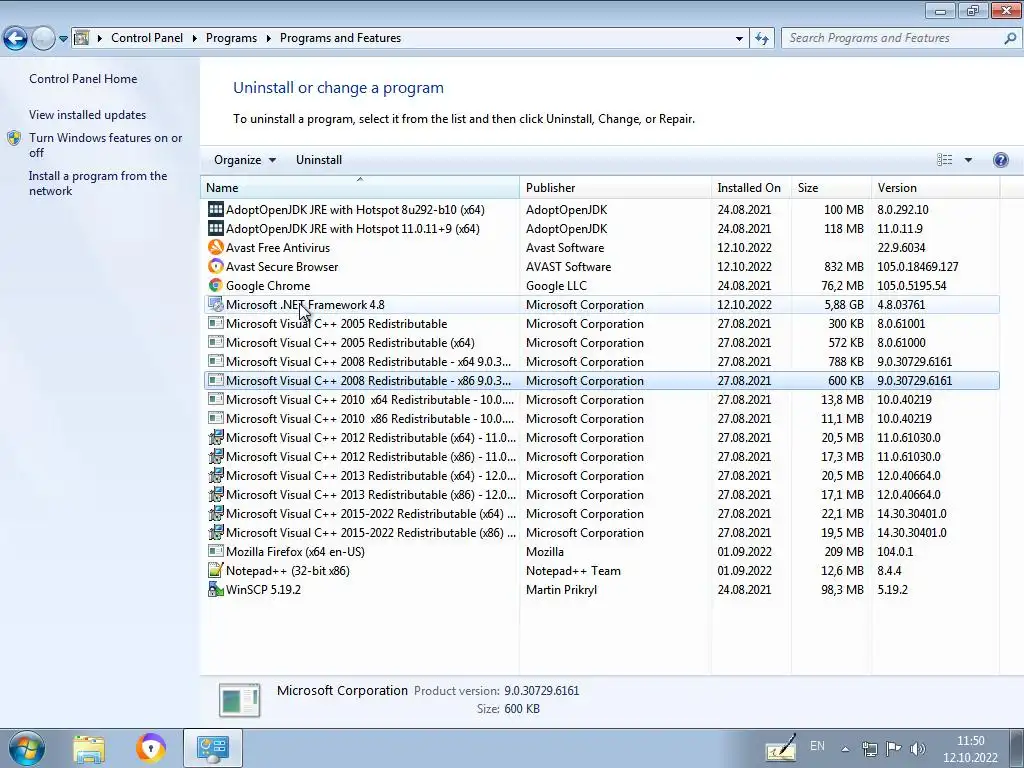Select Visual C++ 2015-2022 Redistributable (x86) row
1024x768 pixels.
pyautogui.click(x=601, y=533)
